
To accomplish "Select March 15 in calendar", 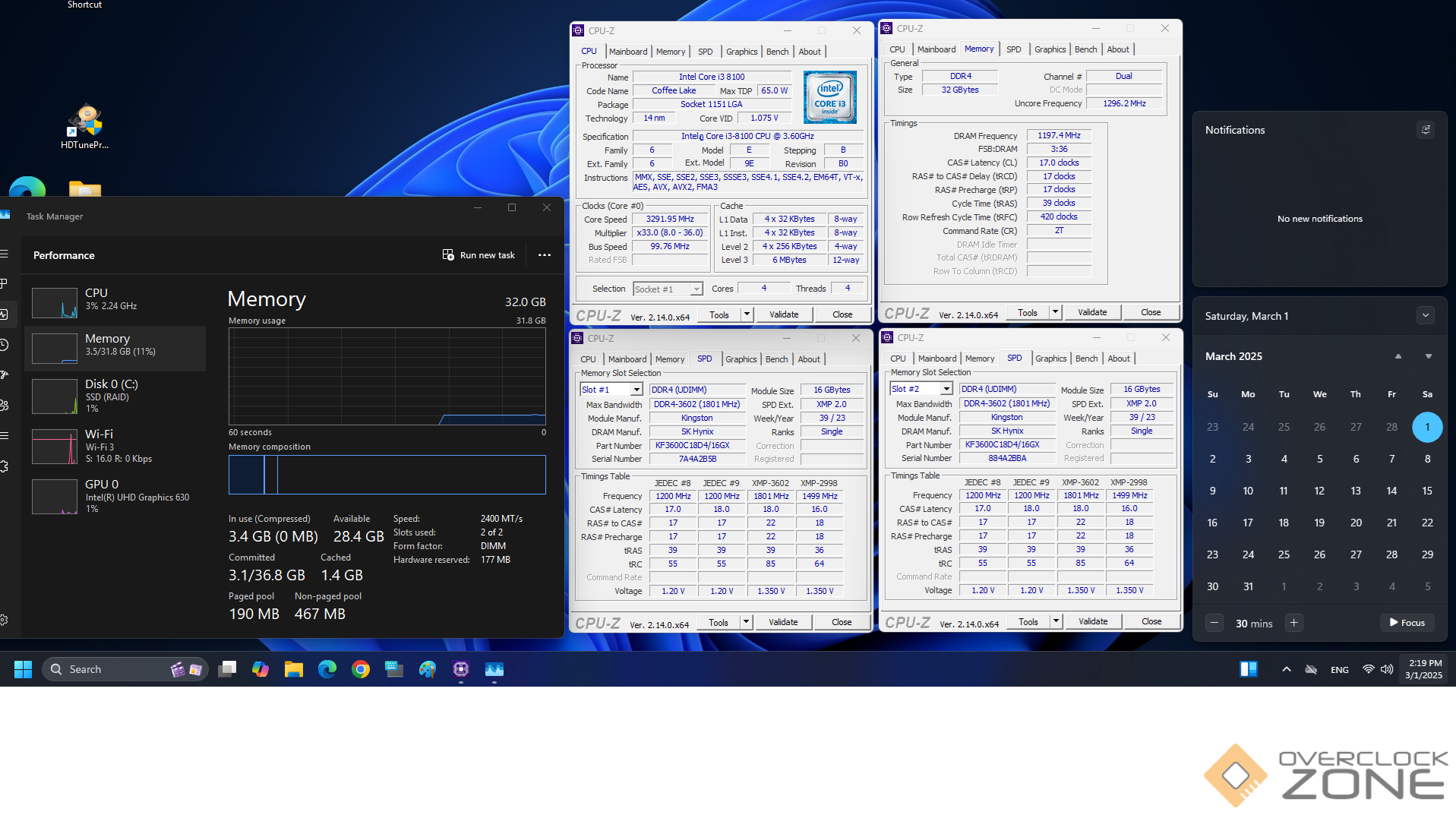I will coord(1427,491).
